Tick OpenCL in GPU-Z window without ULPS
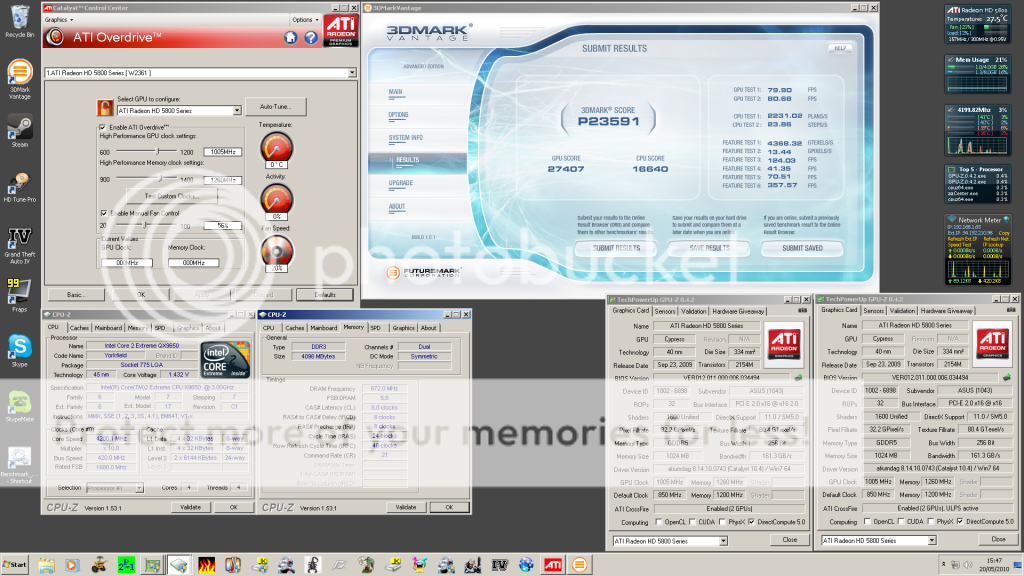Screen dimensions: 1024x576 tap(659, 522)
